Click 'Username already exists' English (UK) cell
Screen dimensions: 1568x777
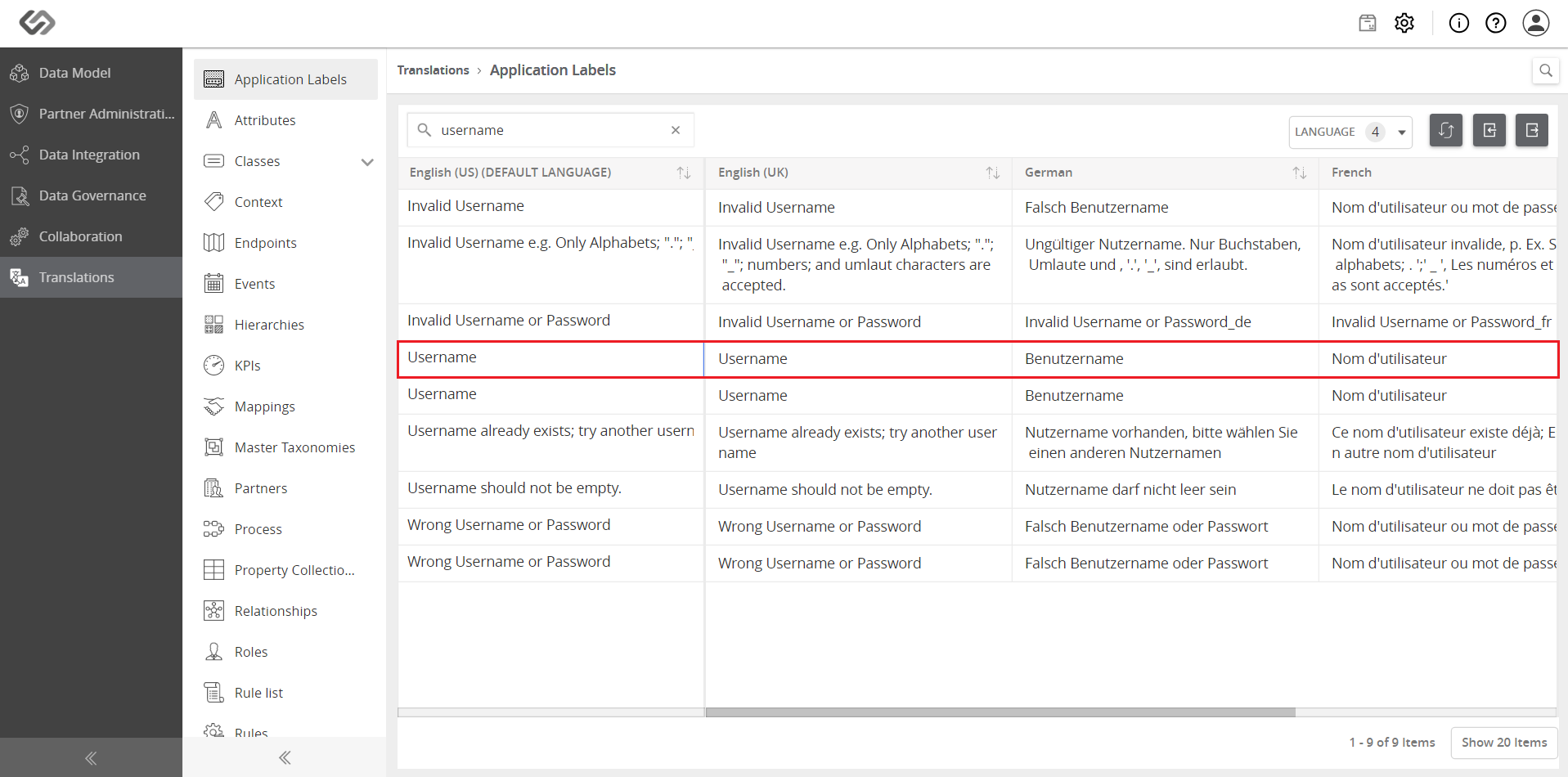click(x=858, y=442)
